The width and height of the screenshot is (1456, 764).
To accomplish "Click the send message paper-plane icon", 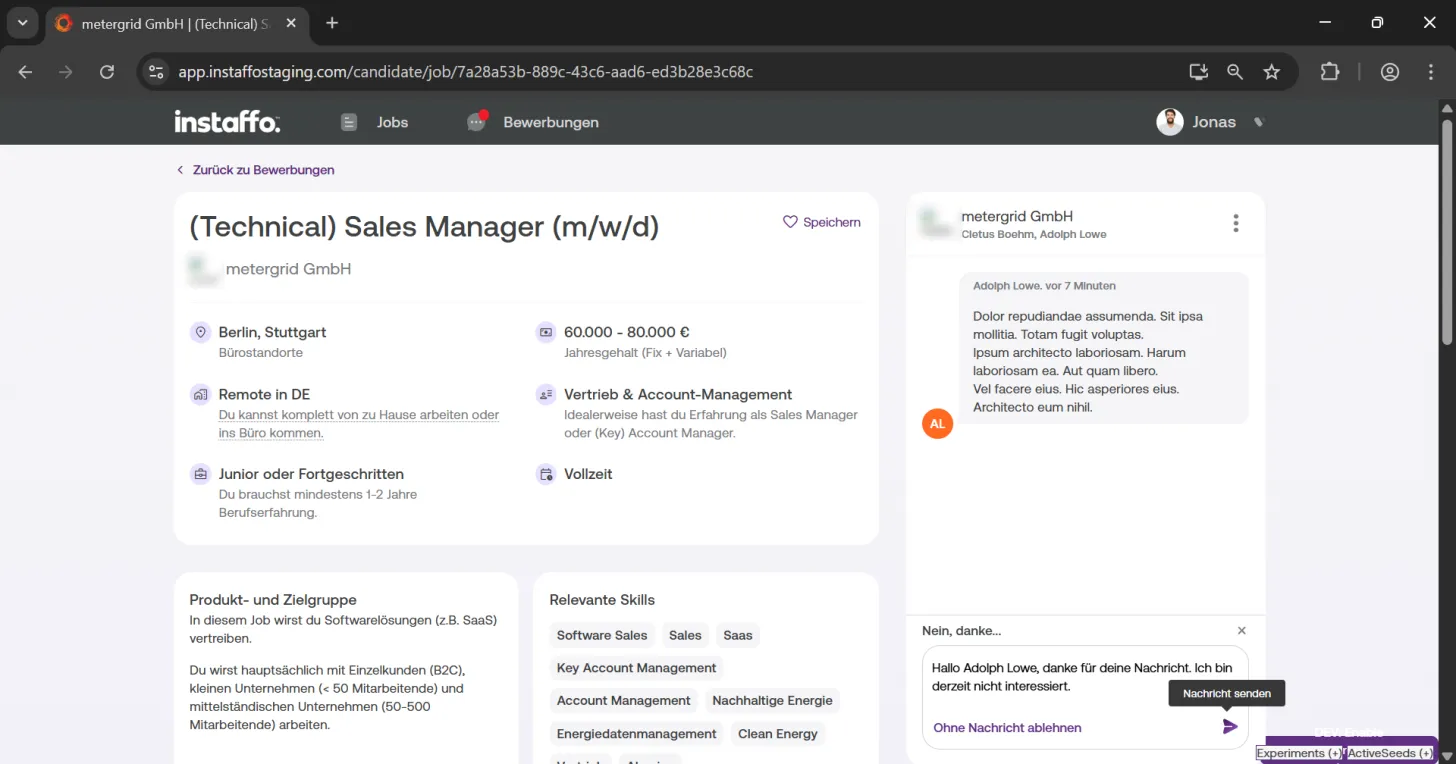I will tap(1230, 727).
